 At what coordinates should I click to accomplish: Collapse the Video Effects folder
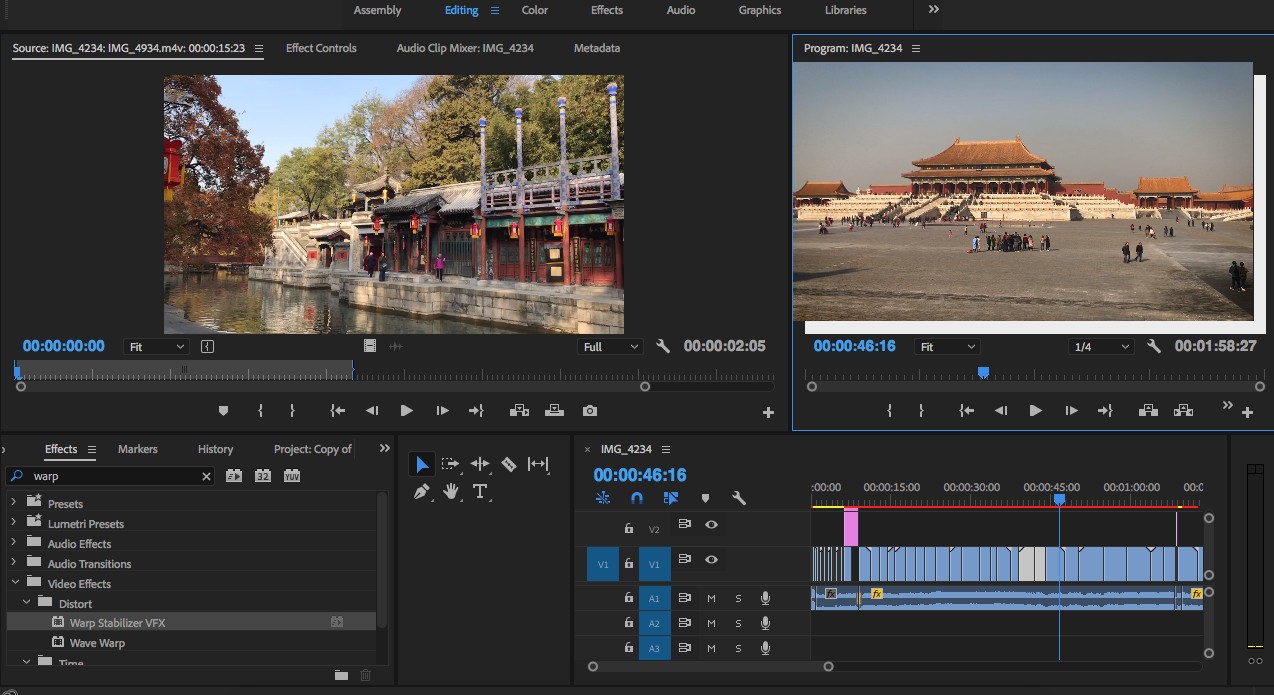tap(13, 583)
